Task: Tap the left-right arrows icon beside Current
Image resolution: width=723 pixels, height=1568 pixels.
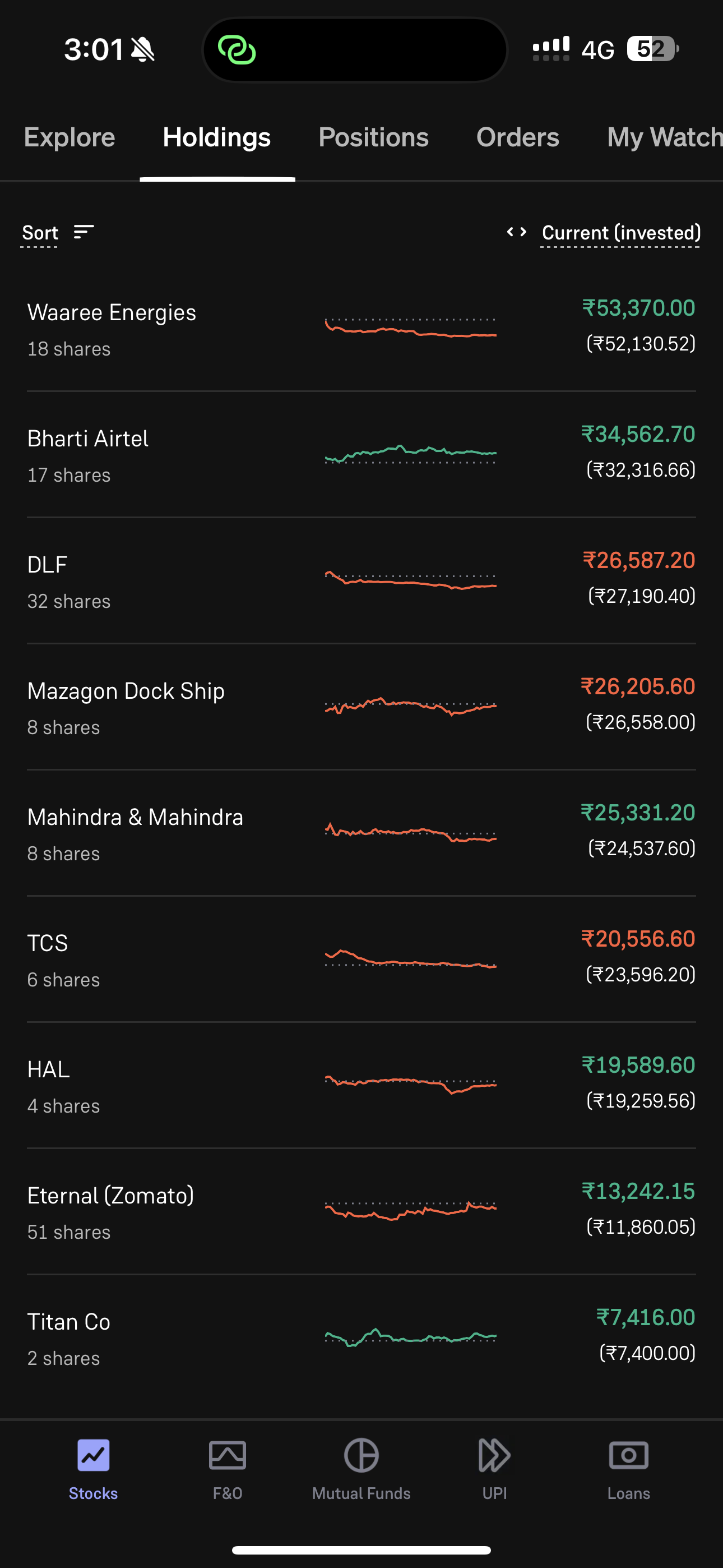Action: [x=517, y=232]
